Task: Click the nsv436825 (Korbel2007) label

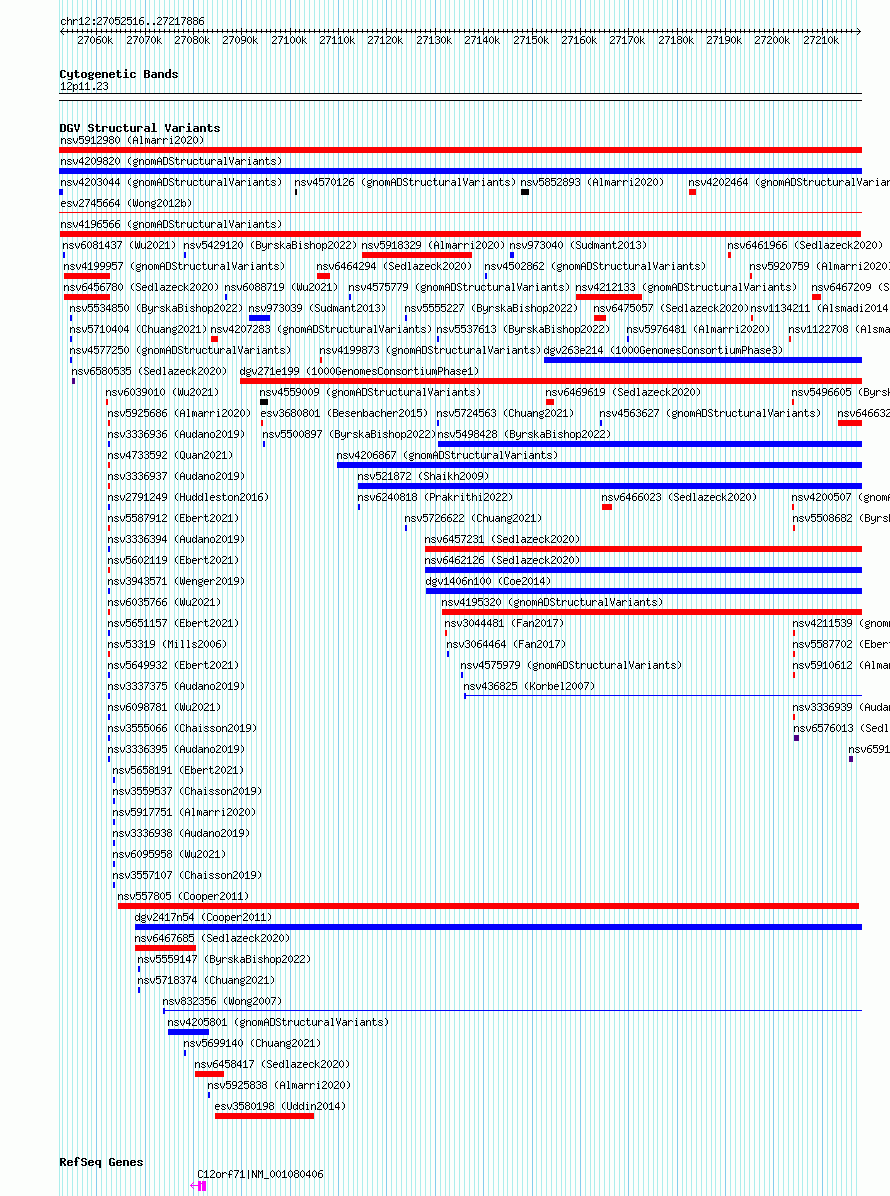Action: tap(529, 686)
